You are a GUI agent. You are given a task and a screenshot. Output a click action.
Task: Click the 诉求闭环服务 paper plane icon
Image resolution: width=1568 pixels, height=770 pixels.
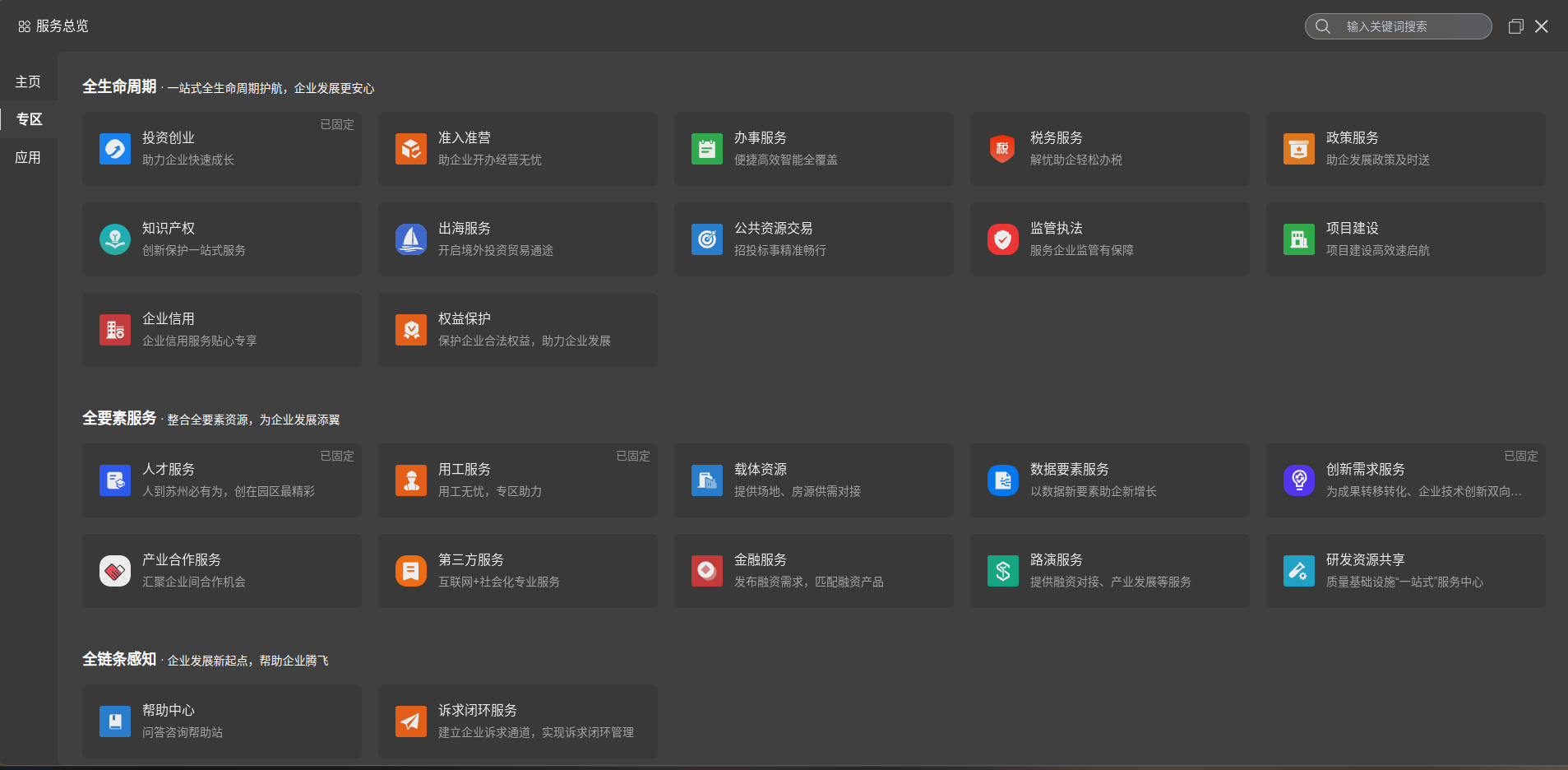click(411, 721)
